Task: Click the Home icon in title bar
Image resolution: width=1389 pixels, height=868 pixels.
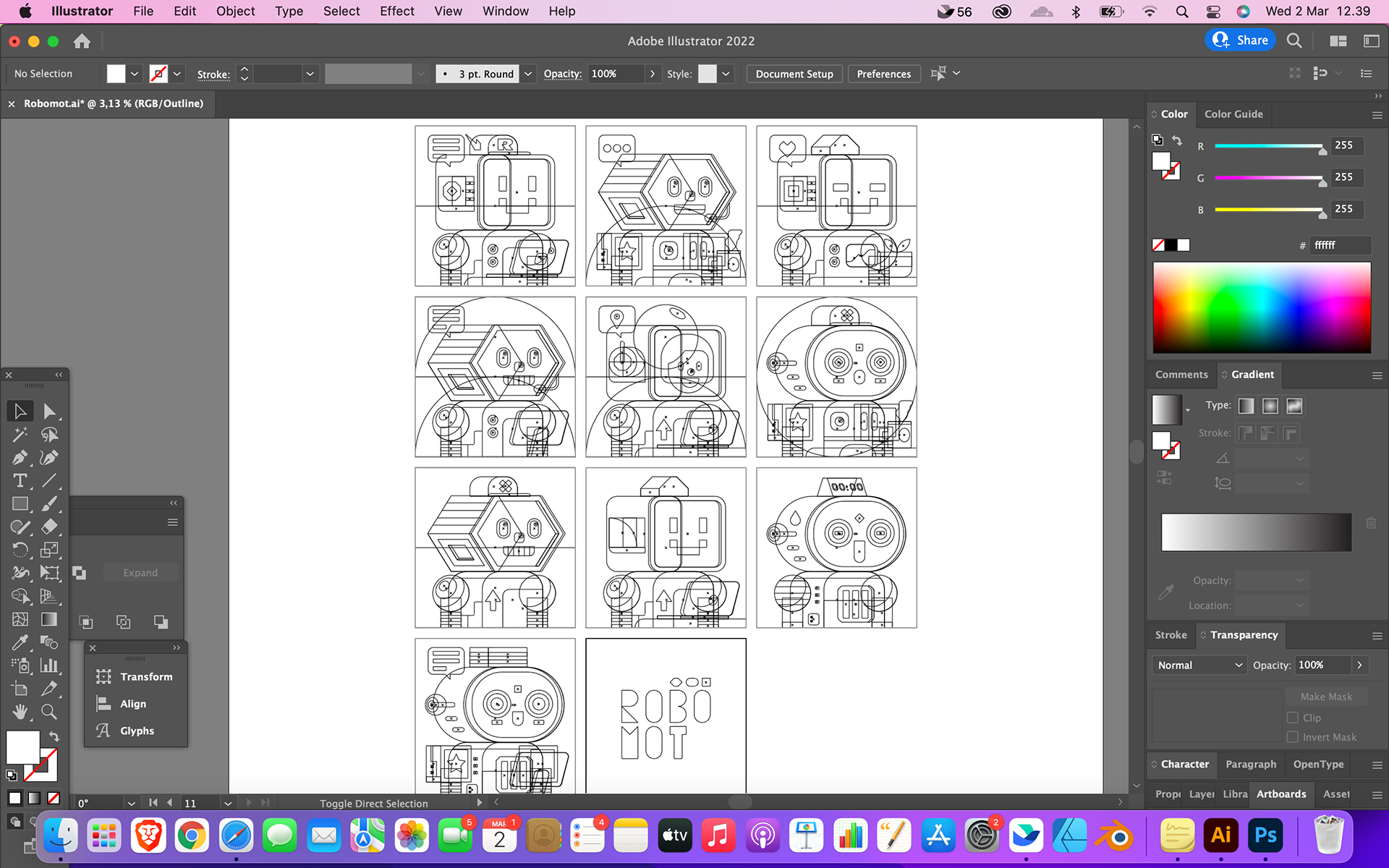Action: [82, 41]
